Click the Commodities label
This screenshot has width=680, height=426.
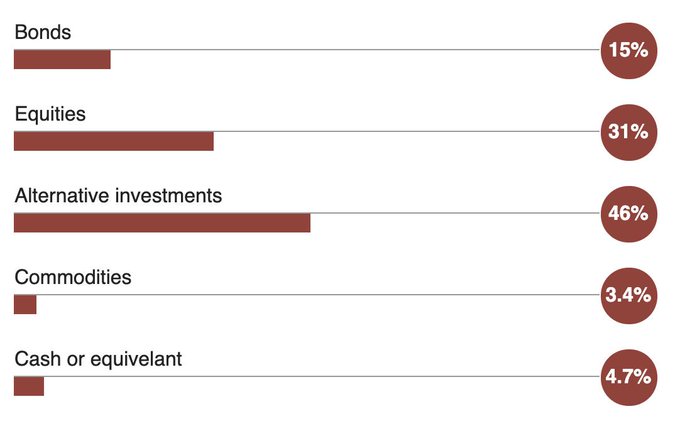coord(72,277)
